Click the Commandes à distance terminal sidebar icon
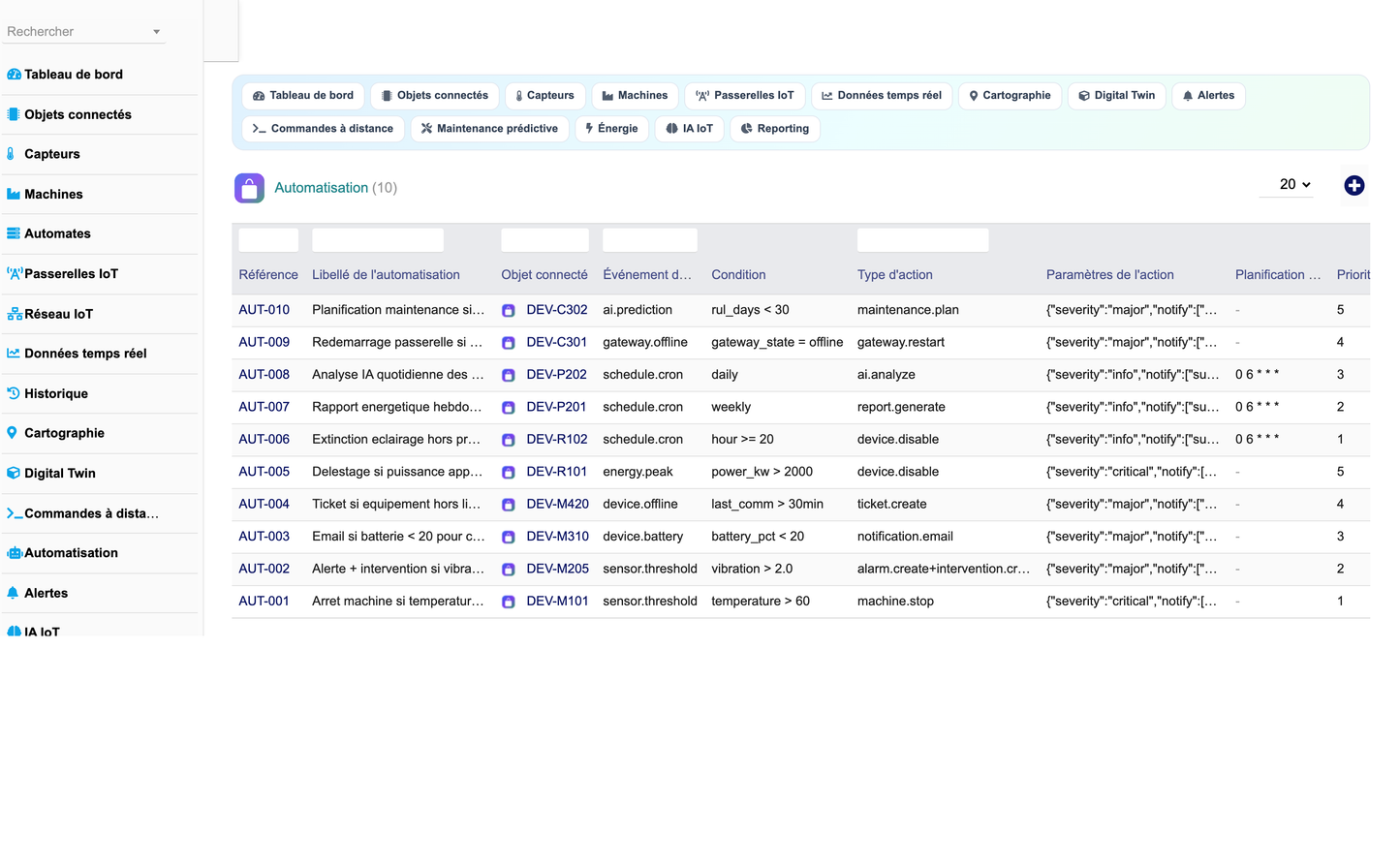 pos(15,513)
